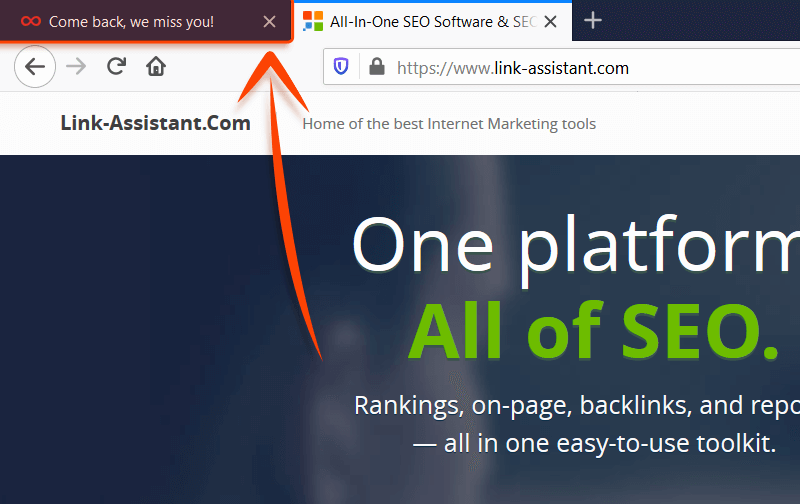Click the colorful favicon on SEO Software tab
The width and height of the screenshot is (800, 504).
tap(313, 21)
